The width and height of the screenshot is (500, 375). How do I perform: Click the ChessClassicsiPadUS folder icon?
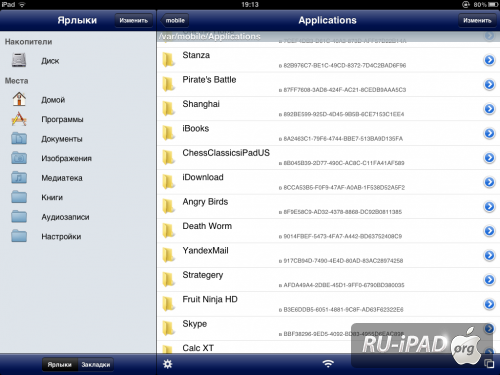(x=168, y=157)
